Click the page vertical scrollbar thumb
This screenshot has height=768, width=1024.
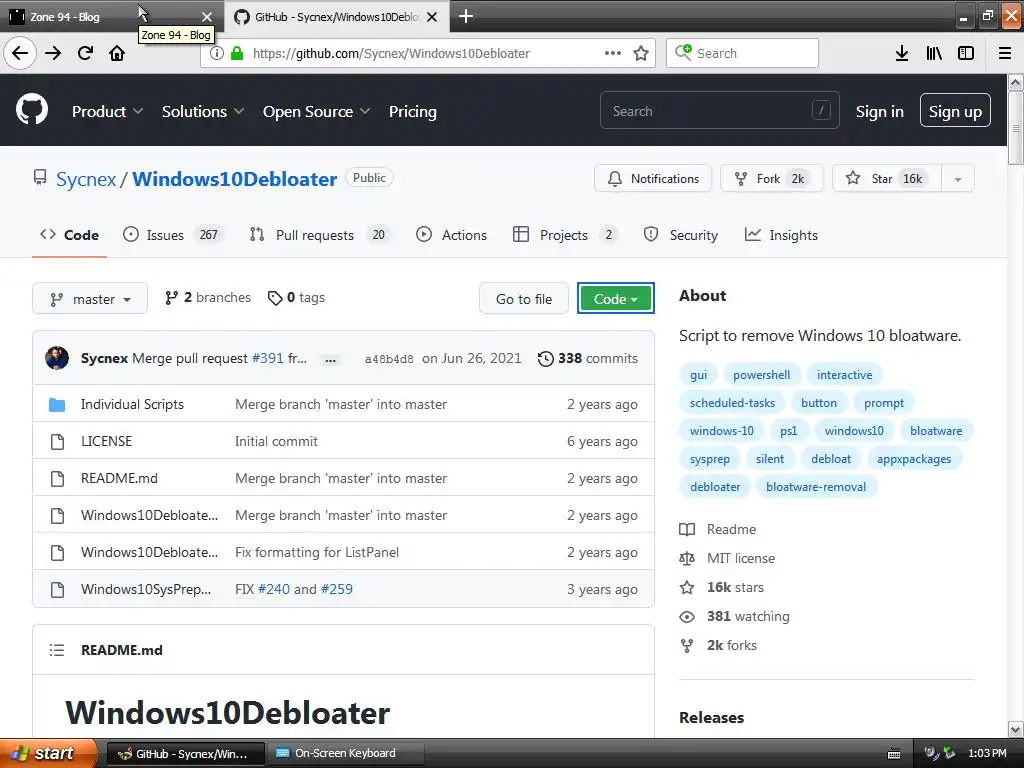pos(1016,128)
